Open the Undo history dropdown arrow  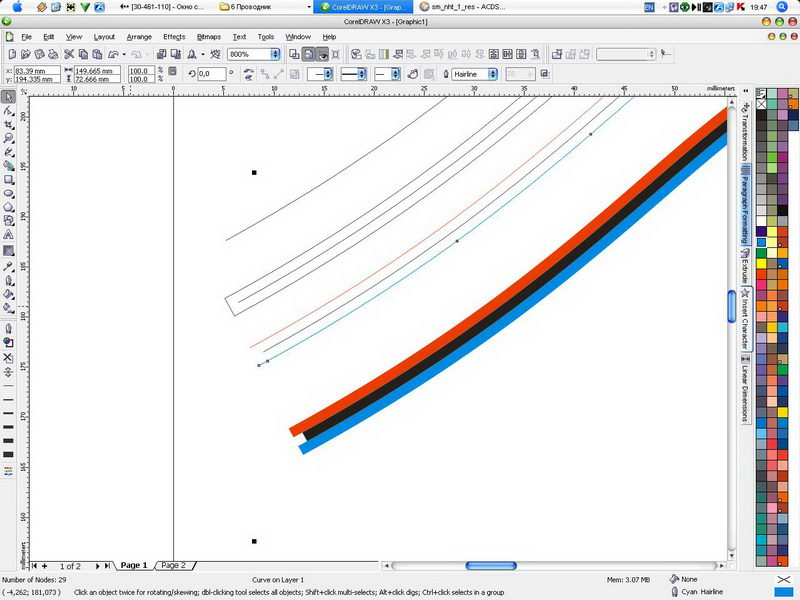click(x=124, y=54)
